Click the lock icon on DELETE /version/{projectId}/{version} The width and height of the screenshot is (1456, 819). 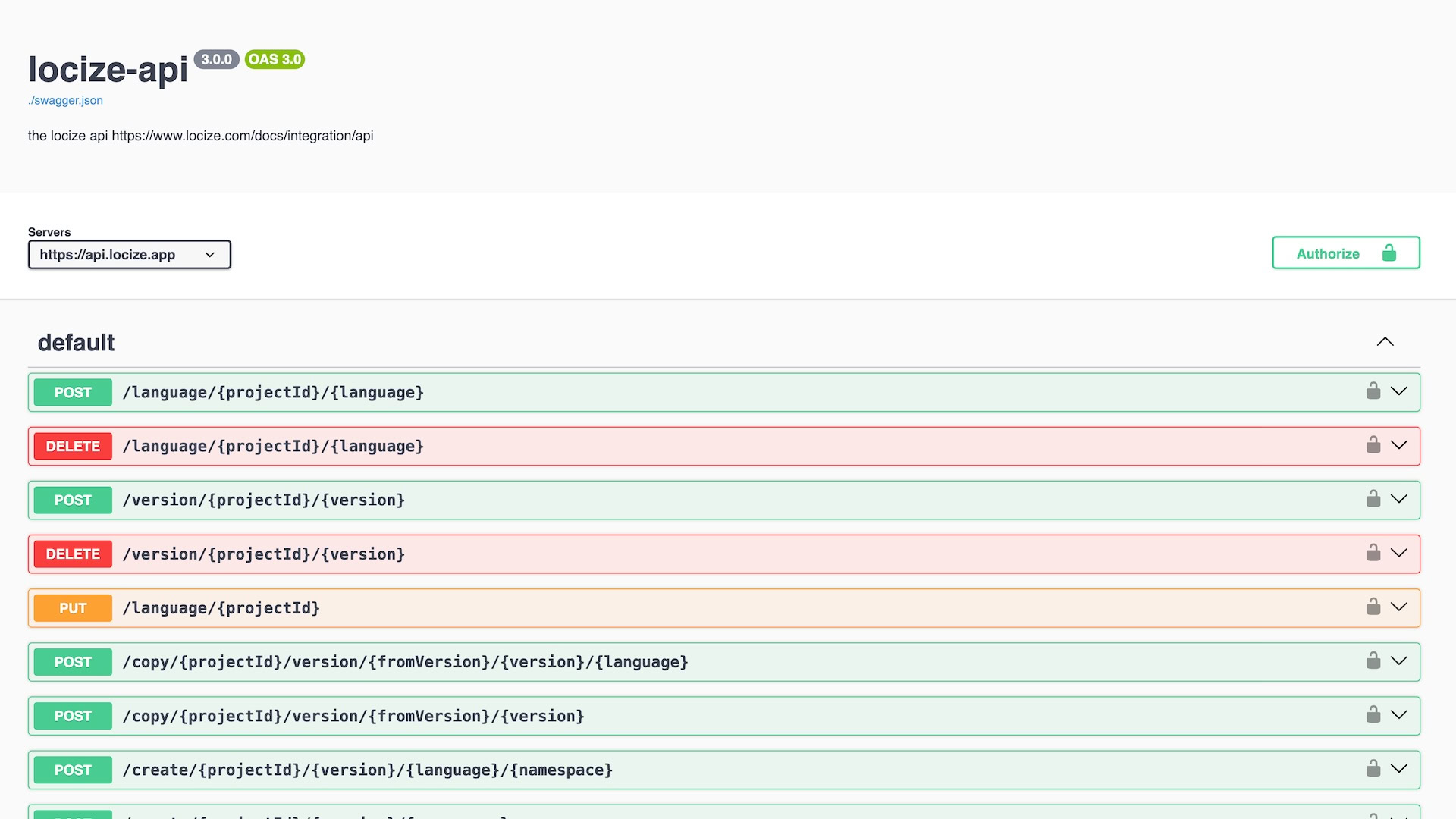coord(1373,554)
